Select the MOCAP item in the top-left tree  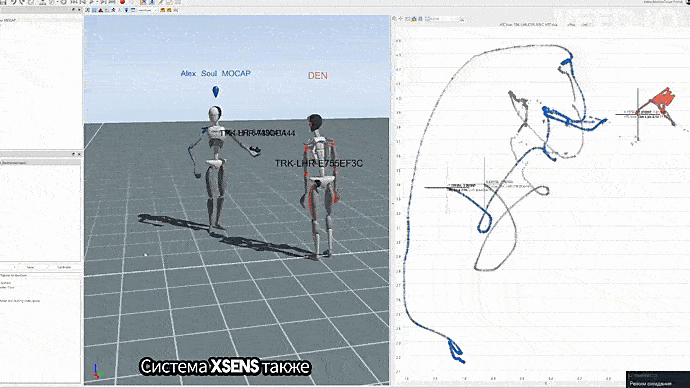(9, 20)
